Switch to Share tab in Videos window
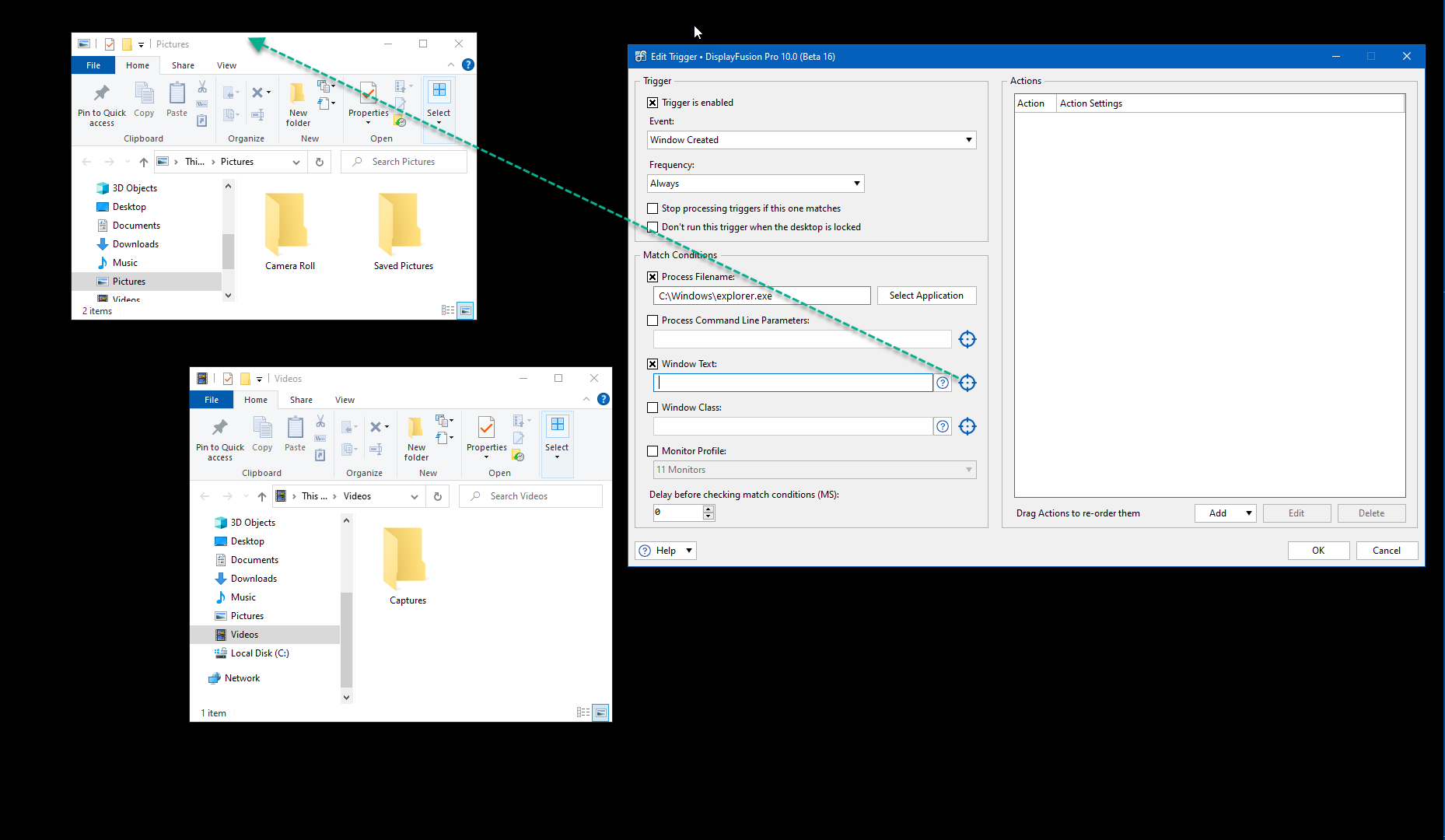The image size is (1445, 840). coord(301,400)
